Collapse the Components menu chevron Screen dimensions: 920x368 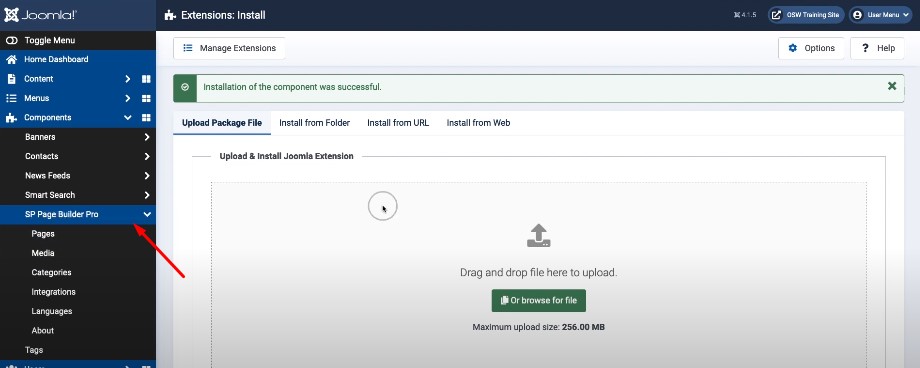[x=127, y=117]
